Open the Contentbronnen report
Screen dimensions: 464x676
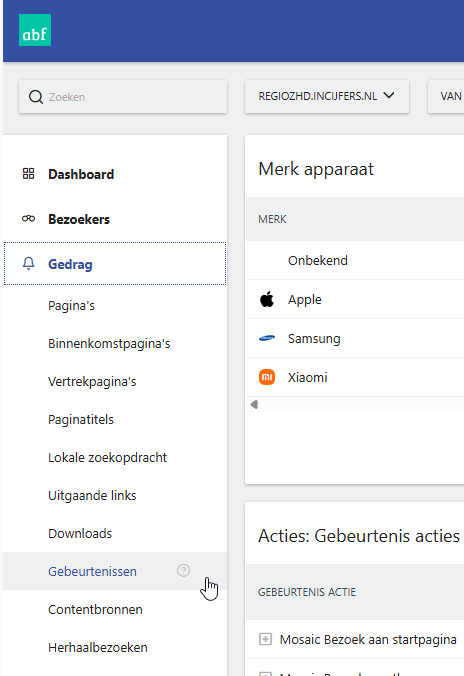[95, 609]
